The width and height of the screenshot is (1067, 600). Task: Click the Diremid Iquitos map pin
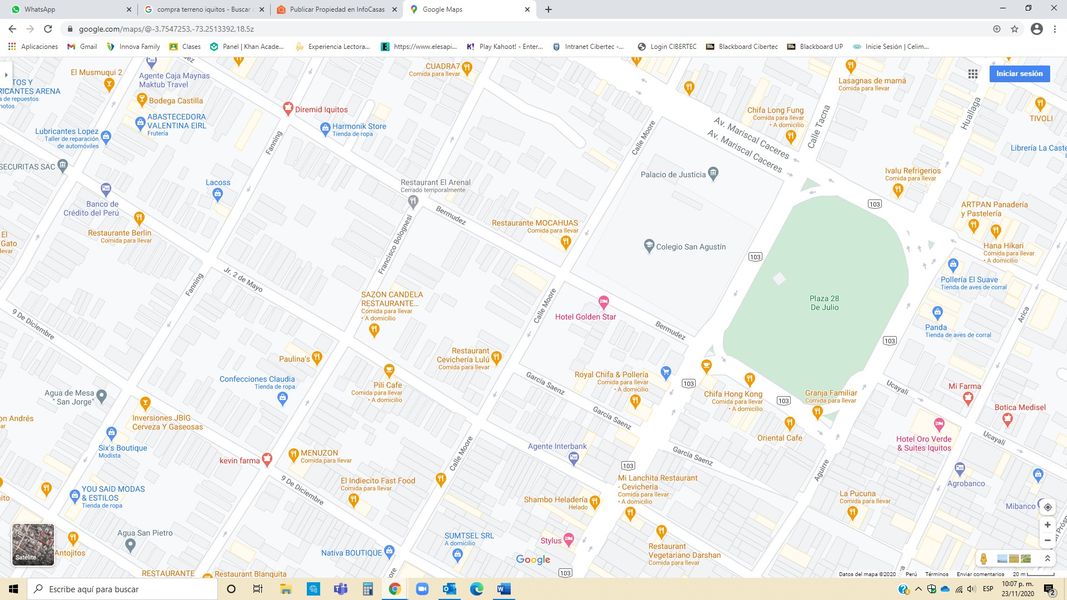coord(288,108)
